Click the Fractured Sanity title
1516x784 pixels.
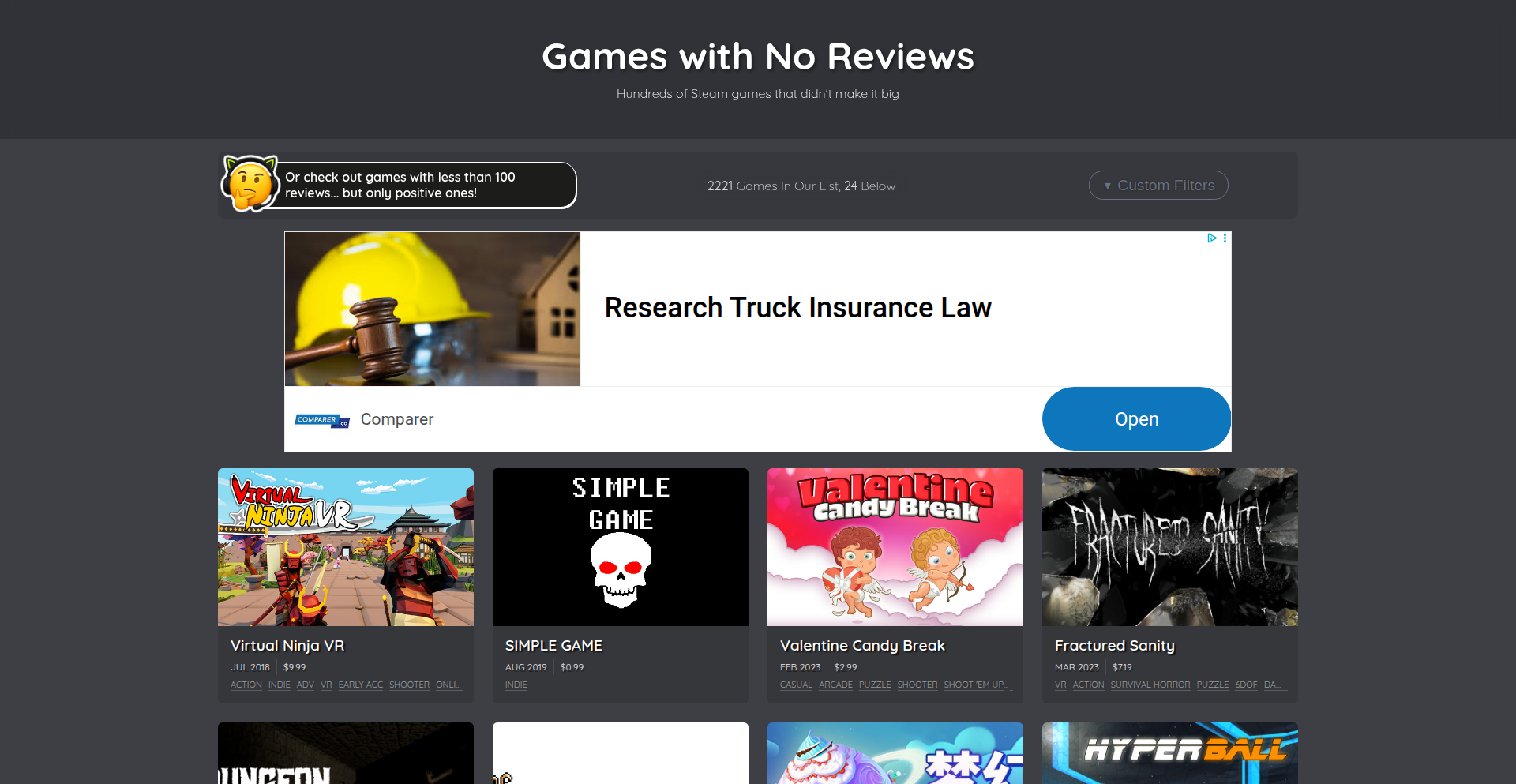click(1115, 645)
